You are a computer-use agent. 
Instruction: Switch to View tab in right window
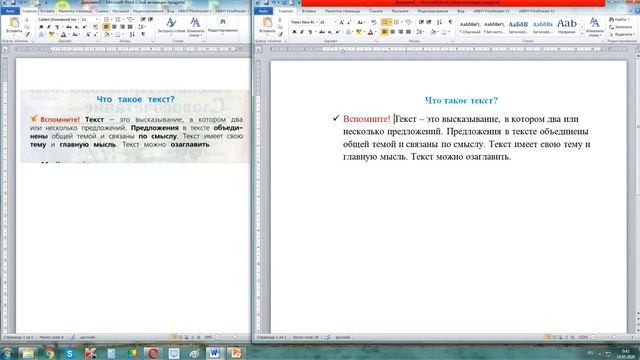pyautogui.click(x=461, y=11)
